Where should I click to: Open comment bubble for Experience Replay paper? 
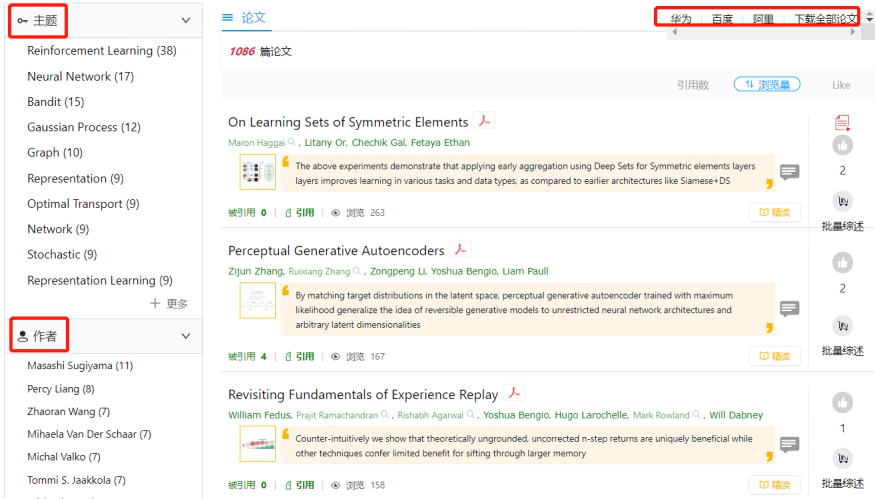pos(789,444)
